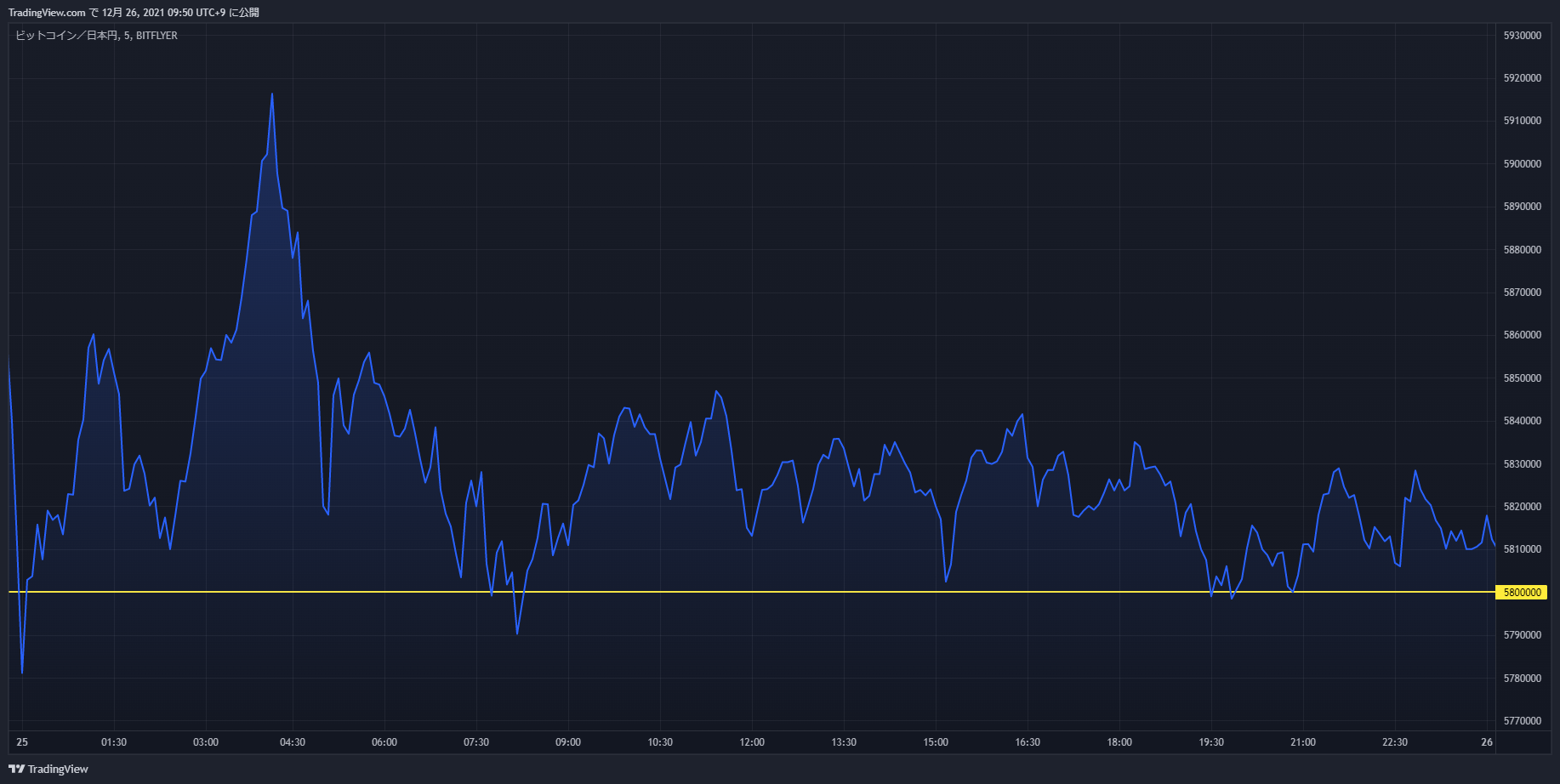
Task: Click the 13:30 time axis label
Action: (844, 742)
